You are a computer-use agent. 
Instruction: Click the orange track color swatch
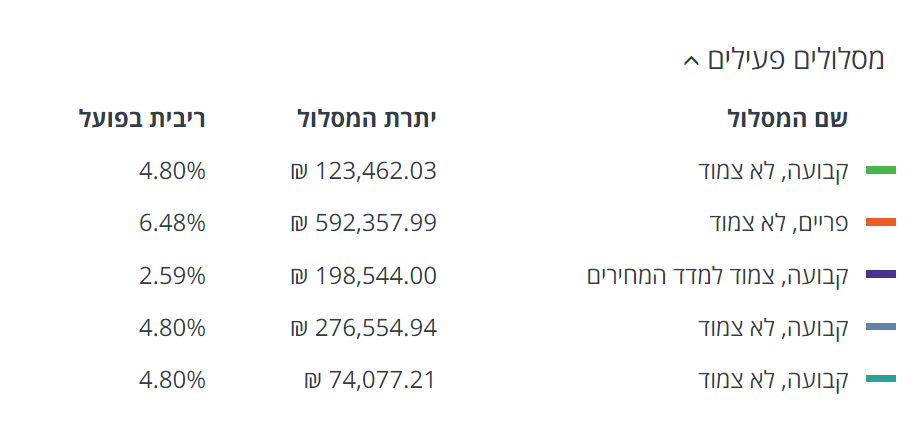pos(880,223)
